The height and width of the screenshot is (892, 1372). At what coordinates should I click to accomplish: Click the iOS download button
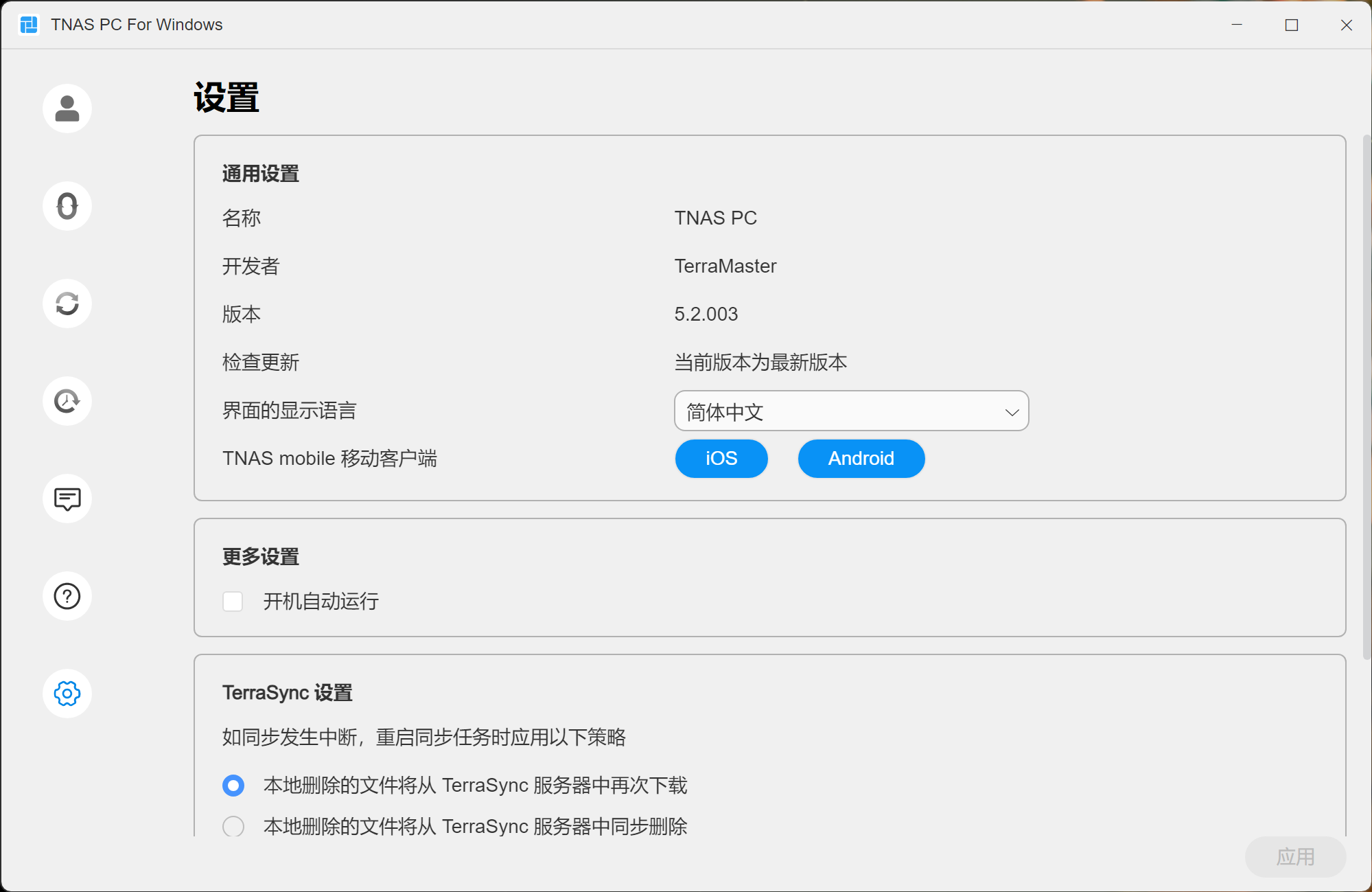point(721,458)
